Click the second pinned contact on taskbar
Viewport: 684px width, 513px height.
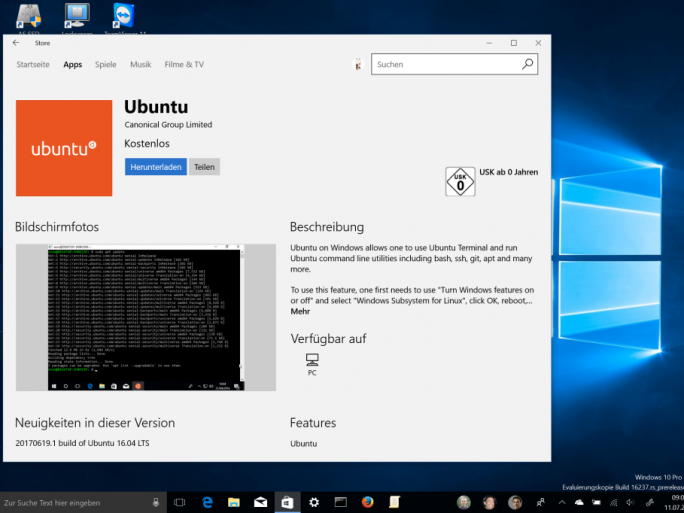[x=489, y=503]
